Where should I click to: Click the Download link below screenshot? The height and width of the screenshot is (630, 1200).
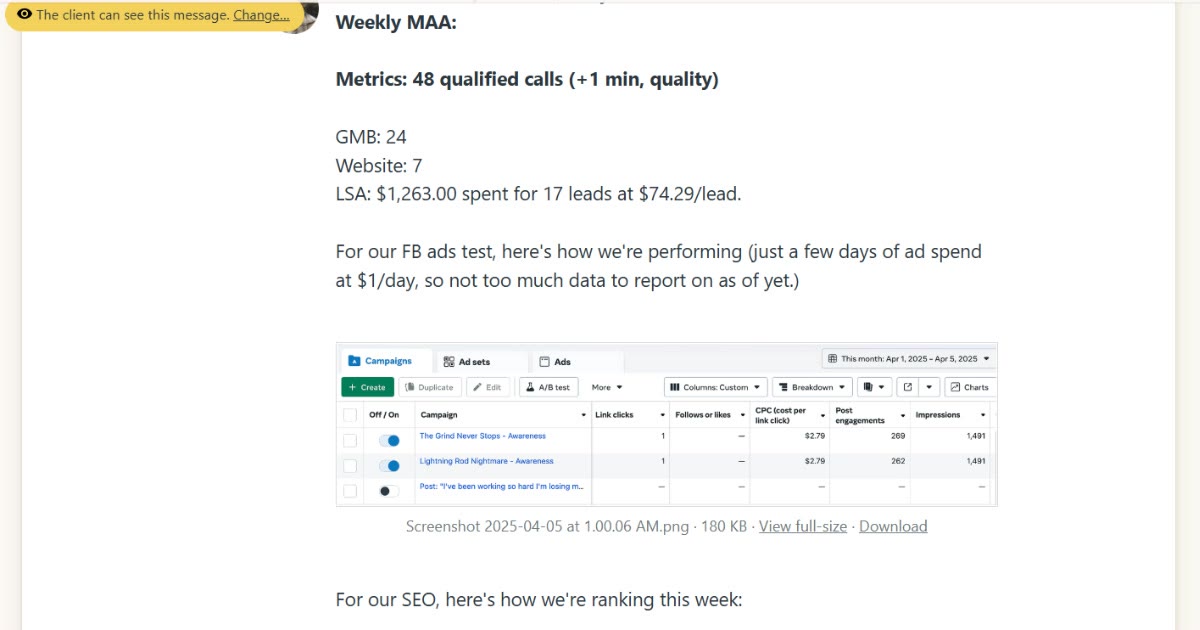pos(893,526)
